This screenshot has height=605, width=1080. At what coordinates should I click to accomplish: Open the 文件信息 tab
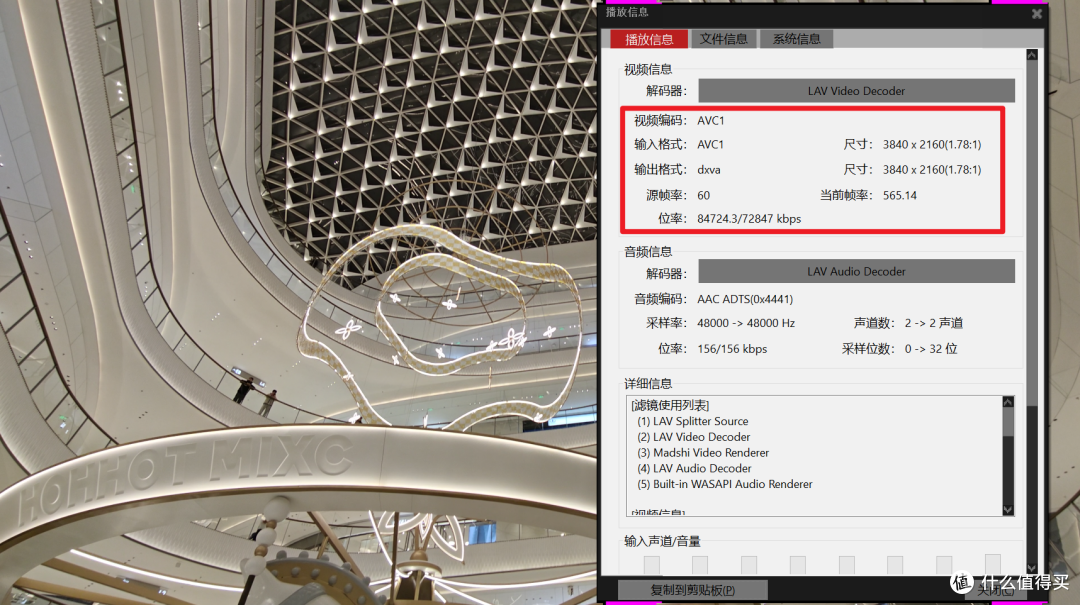point(723,39)
